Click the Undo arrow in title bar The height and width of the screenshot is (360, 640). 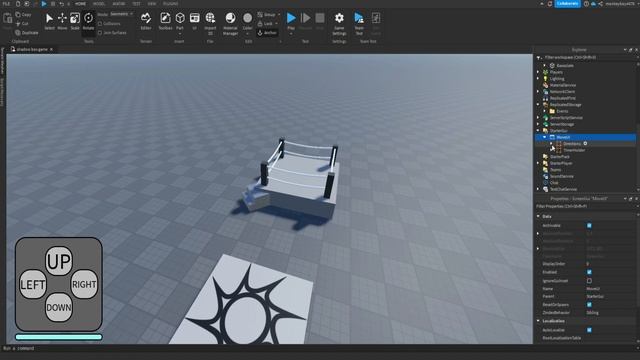tap(61, 4)
